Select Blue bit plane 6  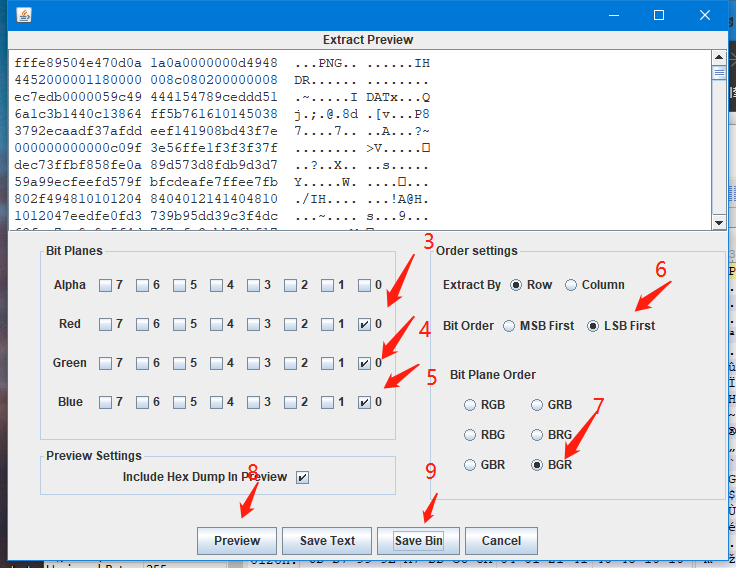click(142, 402)
